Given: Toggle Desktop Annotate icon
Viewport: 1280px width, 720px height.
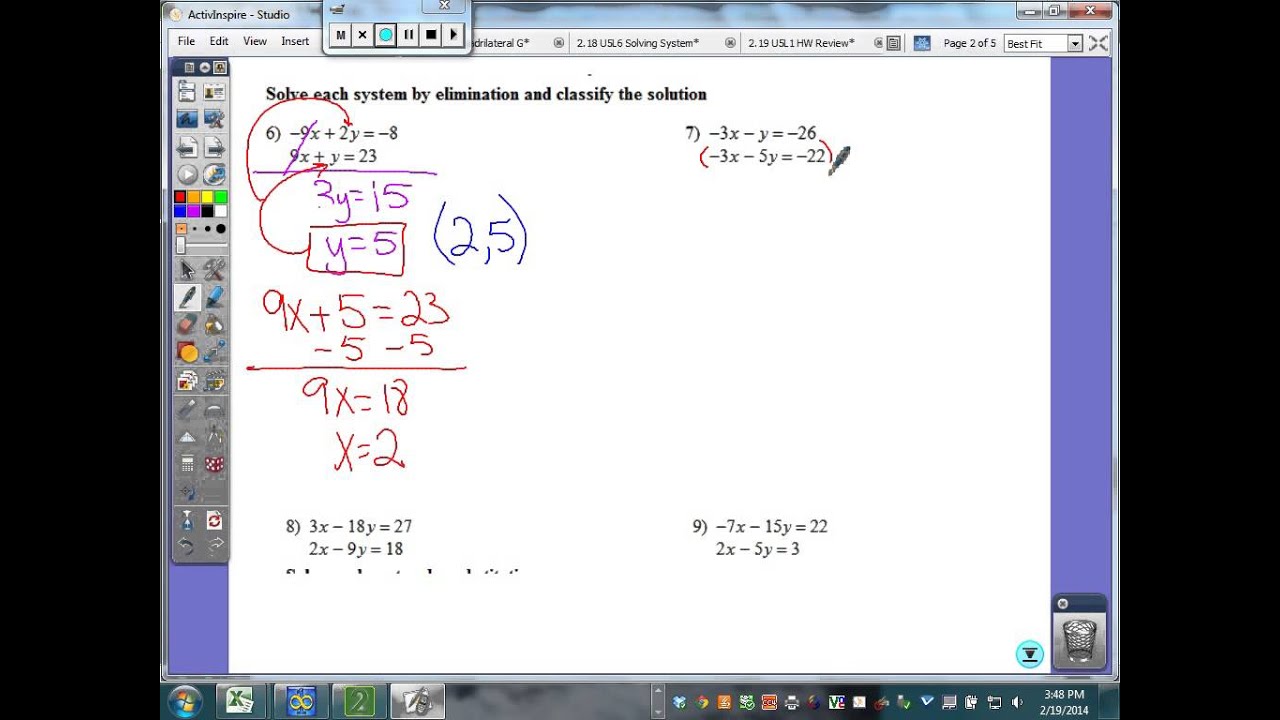Looking at the screenshot, I should click(187, 119).
